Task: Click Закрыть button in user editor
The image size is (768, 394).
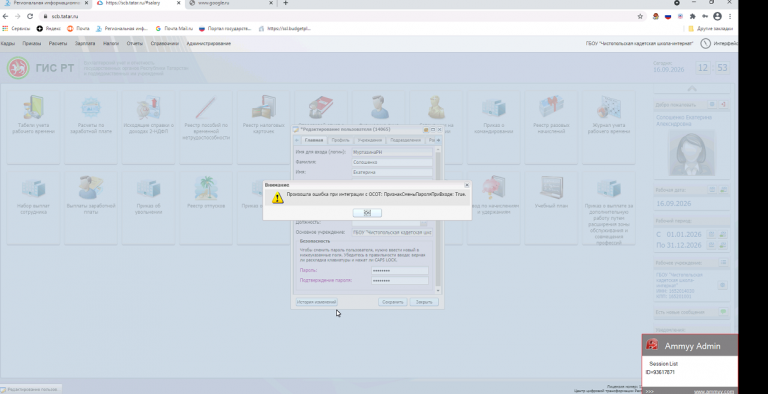Action: (424, 302)
